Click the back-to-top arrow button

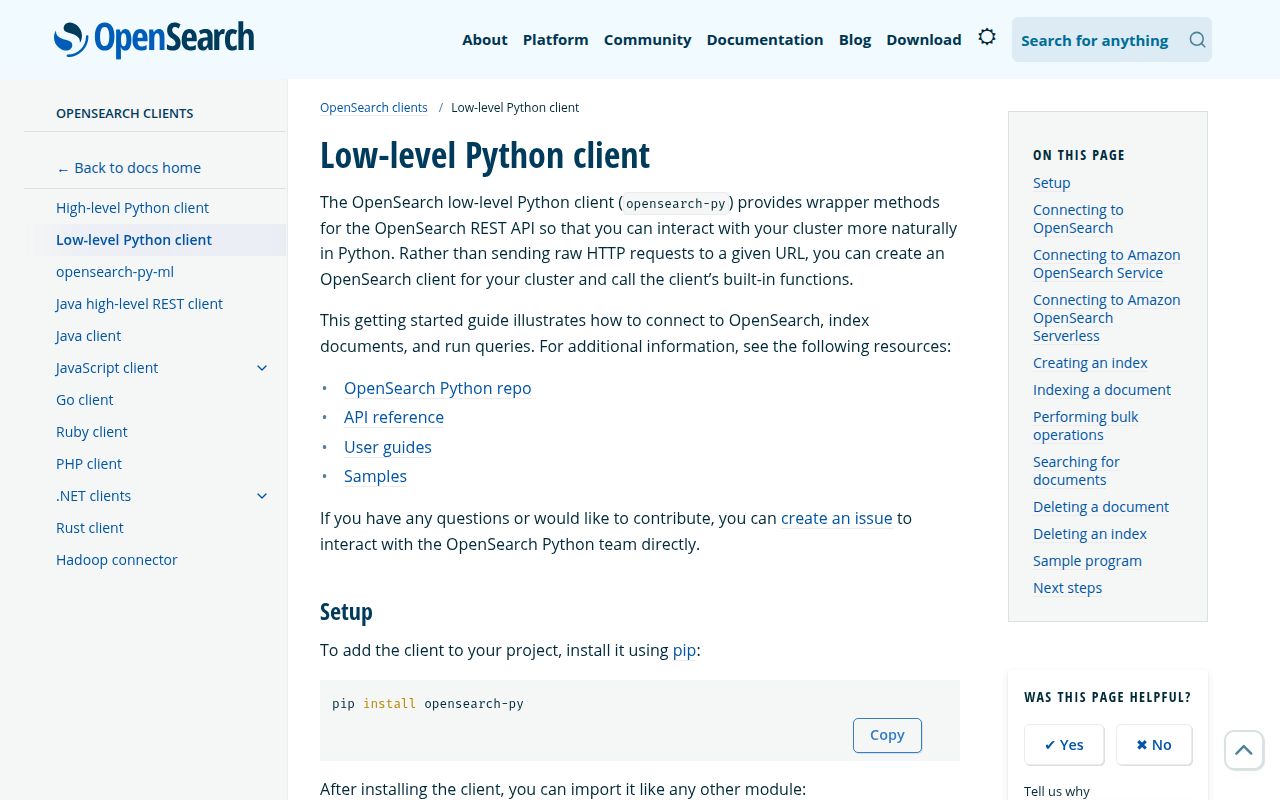pos(1244,750)
